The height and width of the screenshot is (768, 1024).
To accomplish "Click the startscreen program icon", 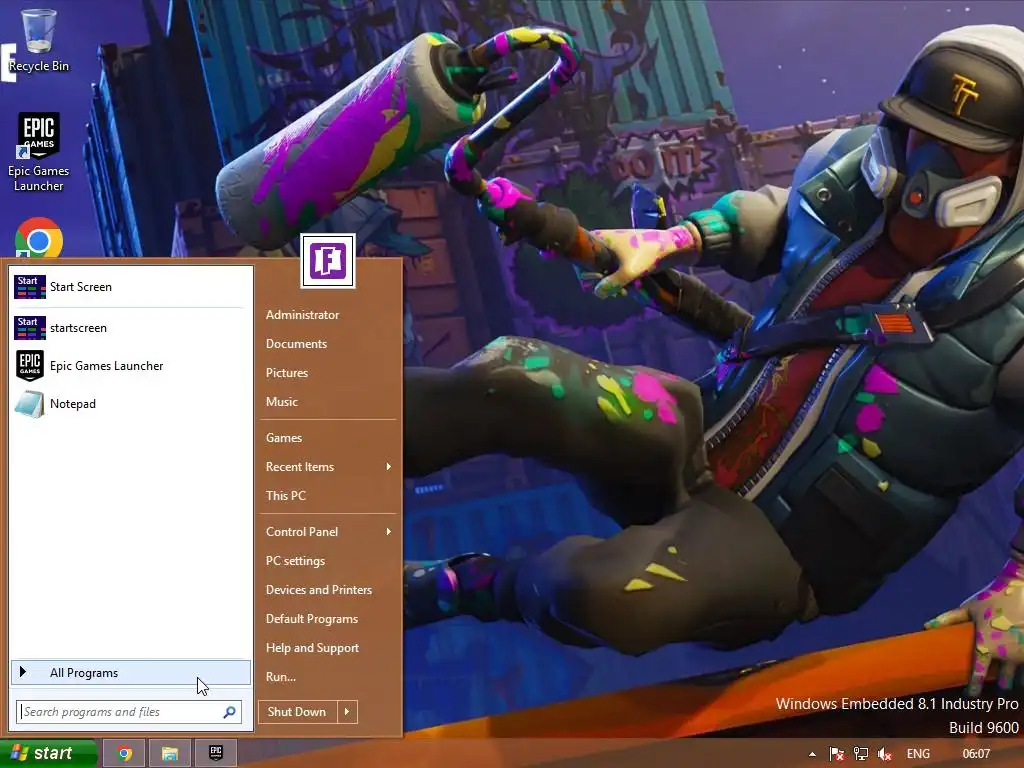I will [30, 328].
